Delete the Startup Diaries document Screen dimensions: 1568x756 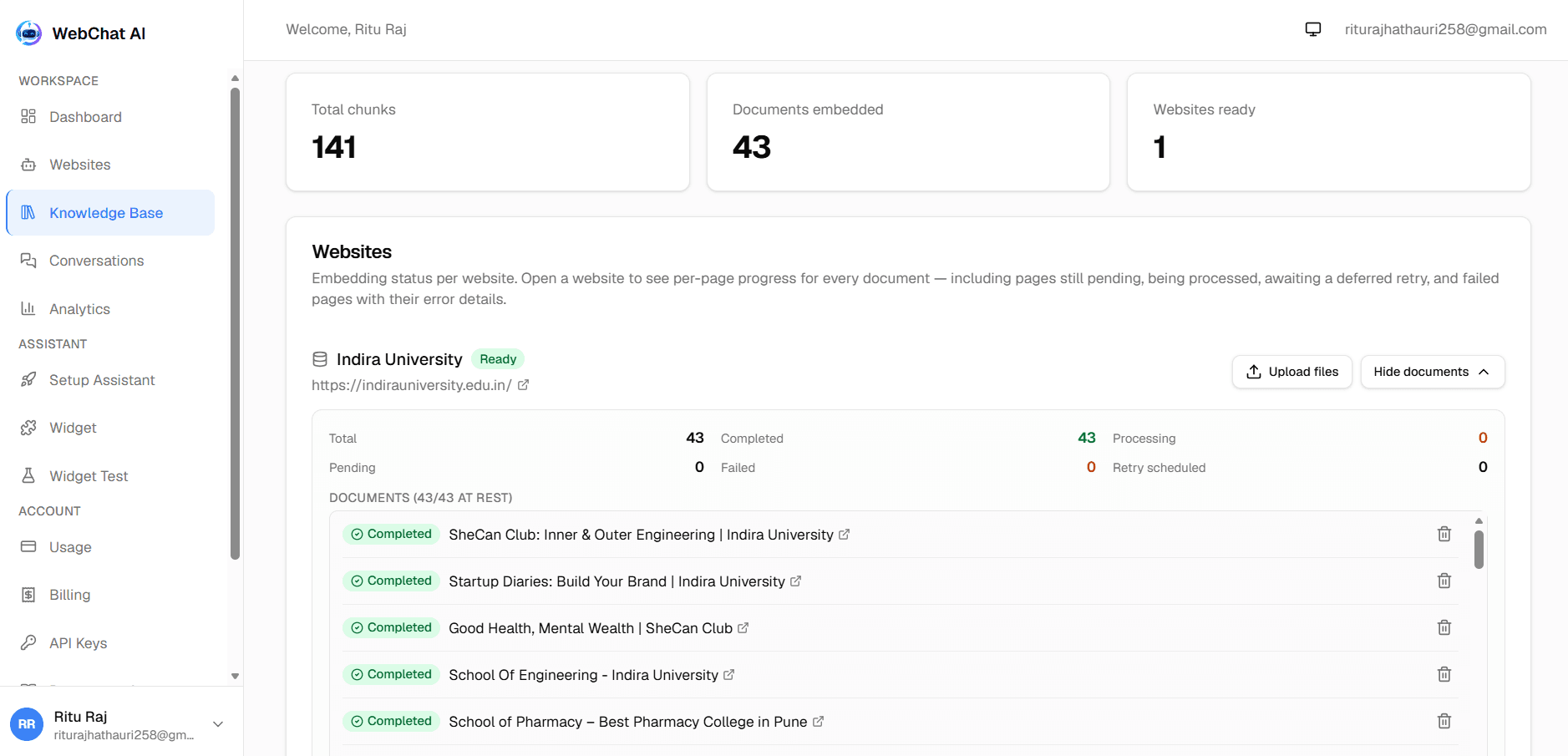1444,581
